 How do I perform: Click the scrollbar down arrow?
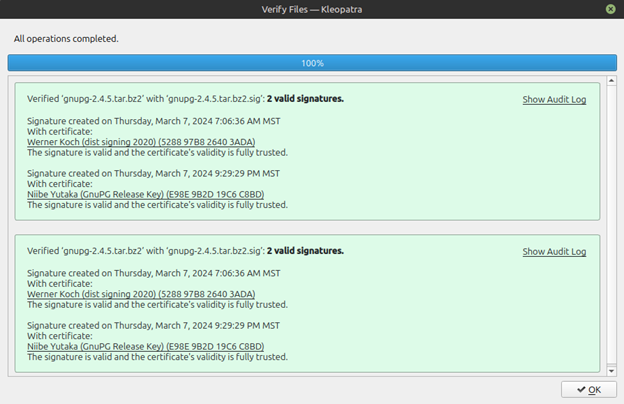point(612,371)
